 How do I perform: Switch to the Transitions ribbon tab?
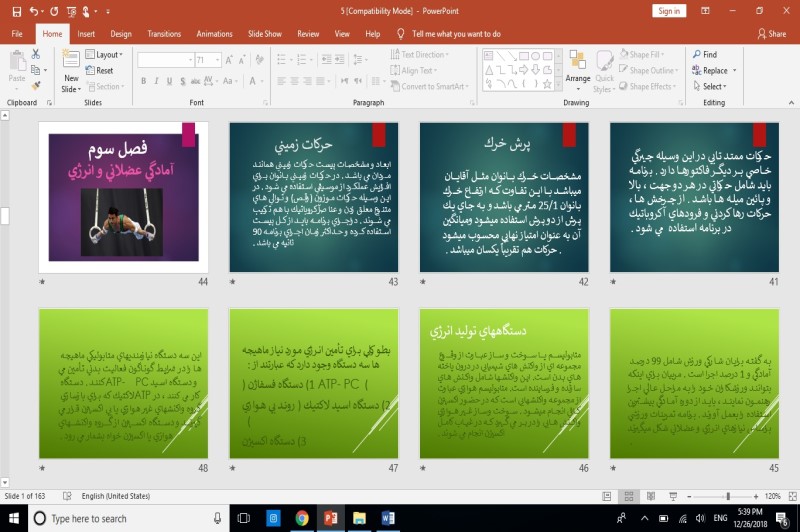pyautogui.click(x=164, y=33)
